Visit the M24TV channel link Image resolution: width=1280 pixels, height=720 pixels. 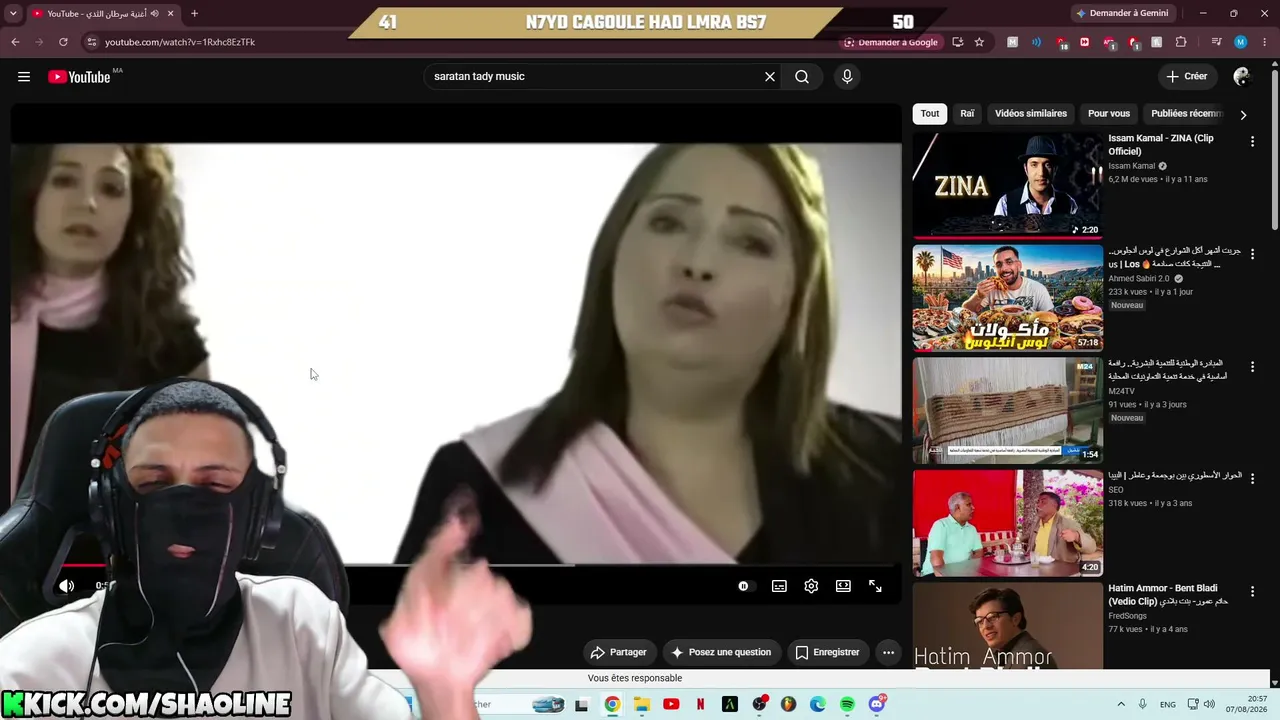[x=1121, y=391]
